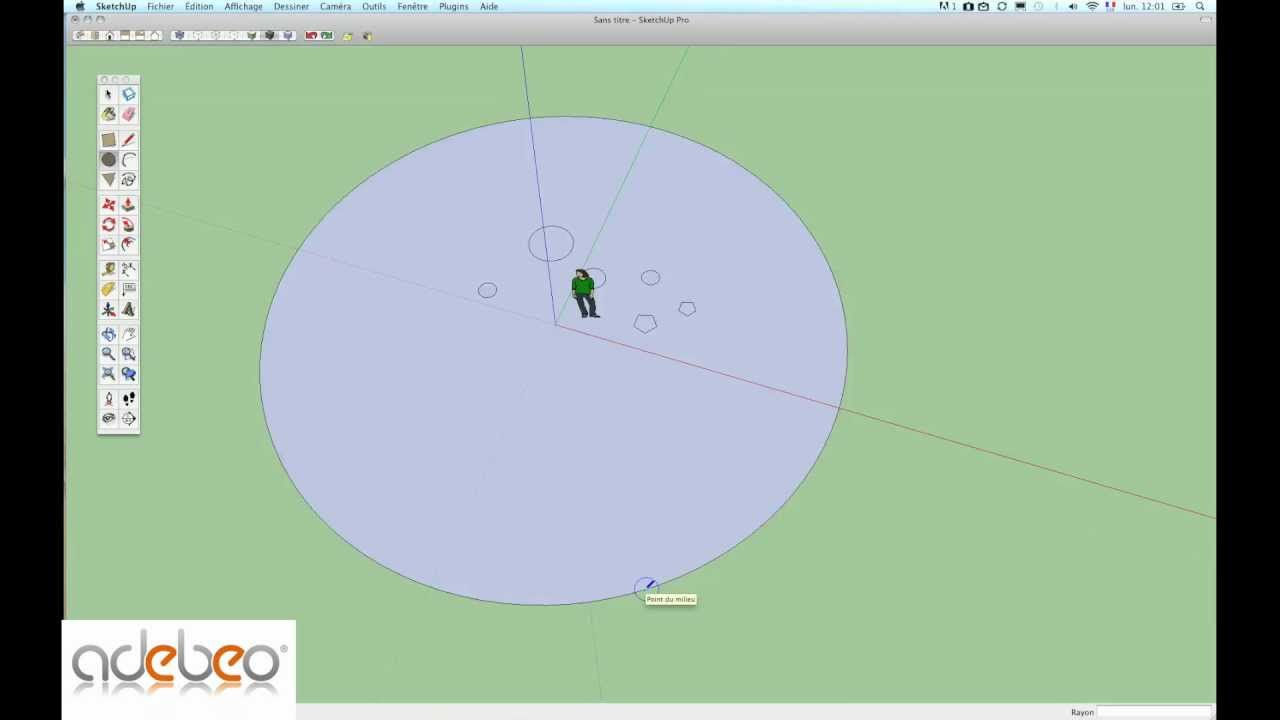Select the 3D Text tool
The width and height of the screenshot is (1280, 720).
pyautogui.click(x=128, y=310)
